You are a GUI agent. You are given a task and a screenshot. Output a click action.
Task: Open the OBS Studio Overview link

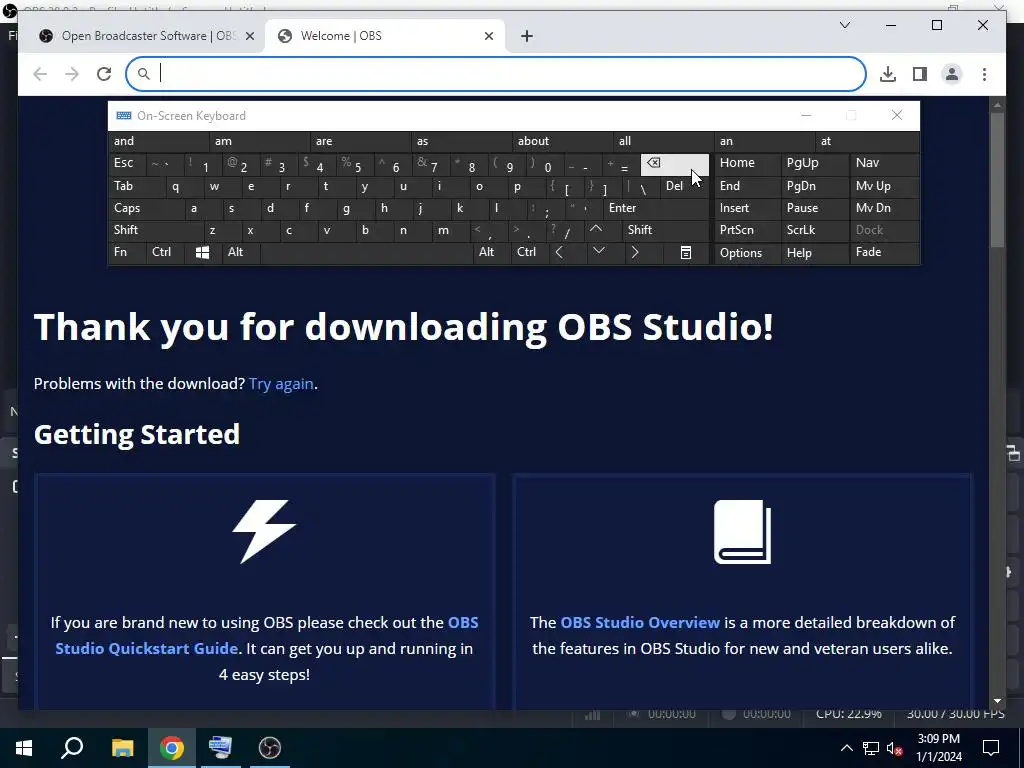point(640,622)
